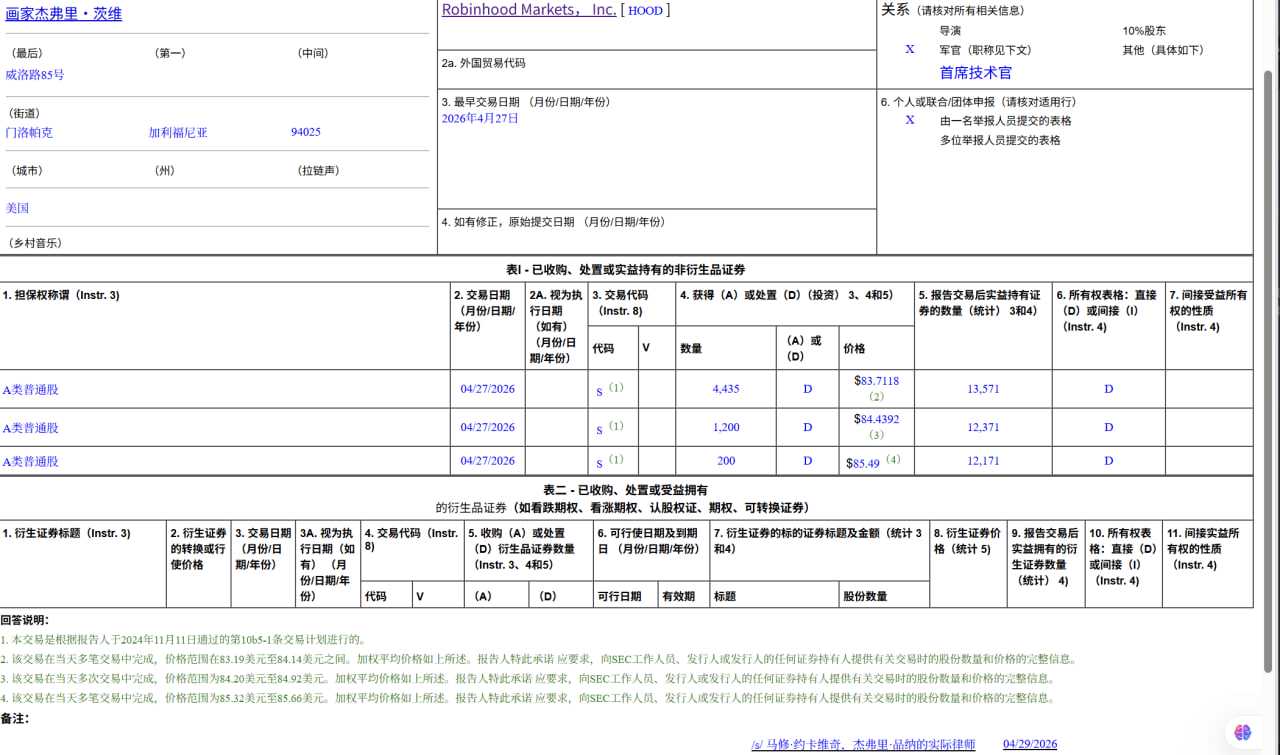Click the 表二 derivative securities table title
Image resolution: width=1280 pixels, height=755 pixels.
(x=625, y=490)
